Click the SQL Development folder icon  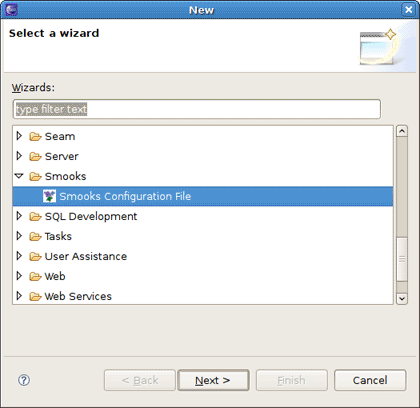point(35,216)
